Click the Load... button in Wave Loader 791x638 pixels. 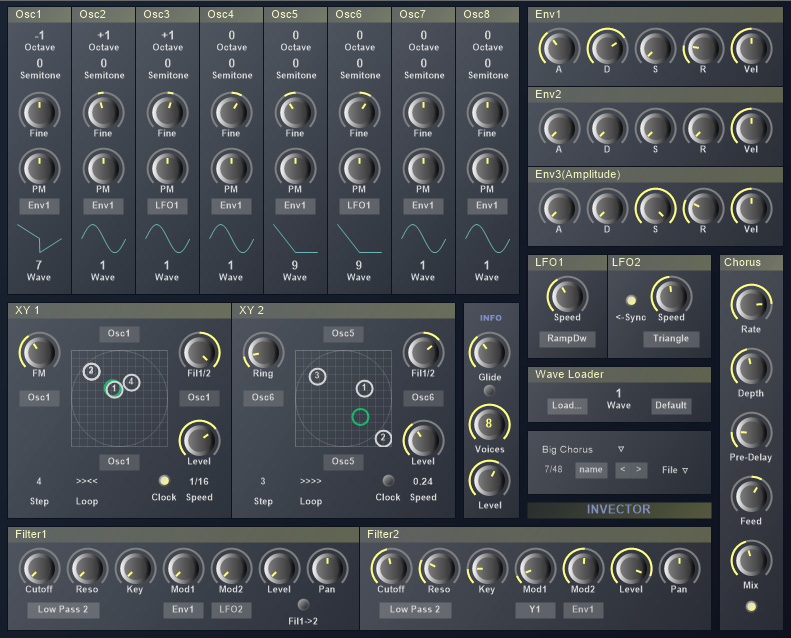567,405
